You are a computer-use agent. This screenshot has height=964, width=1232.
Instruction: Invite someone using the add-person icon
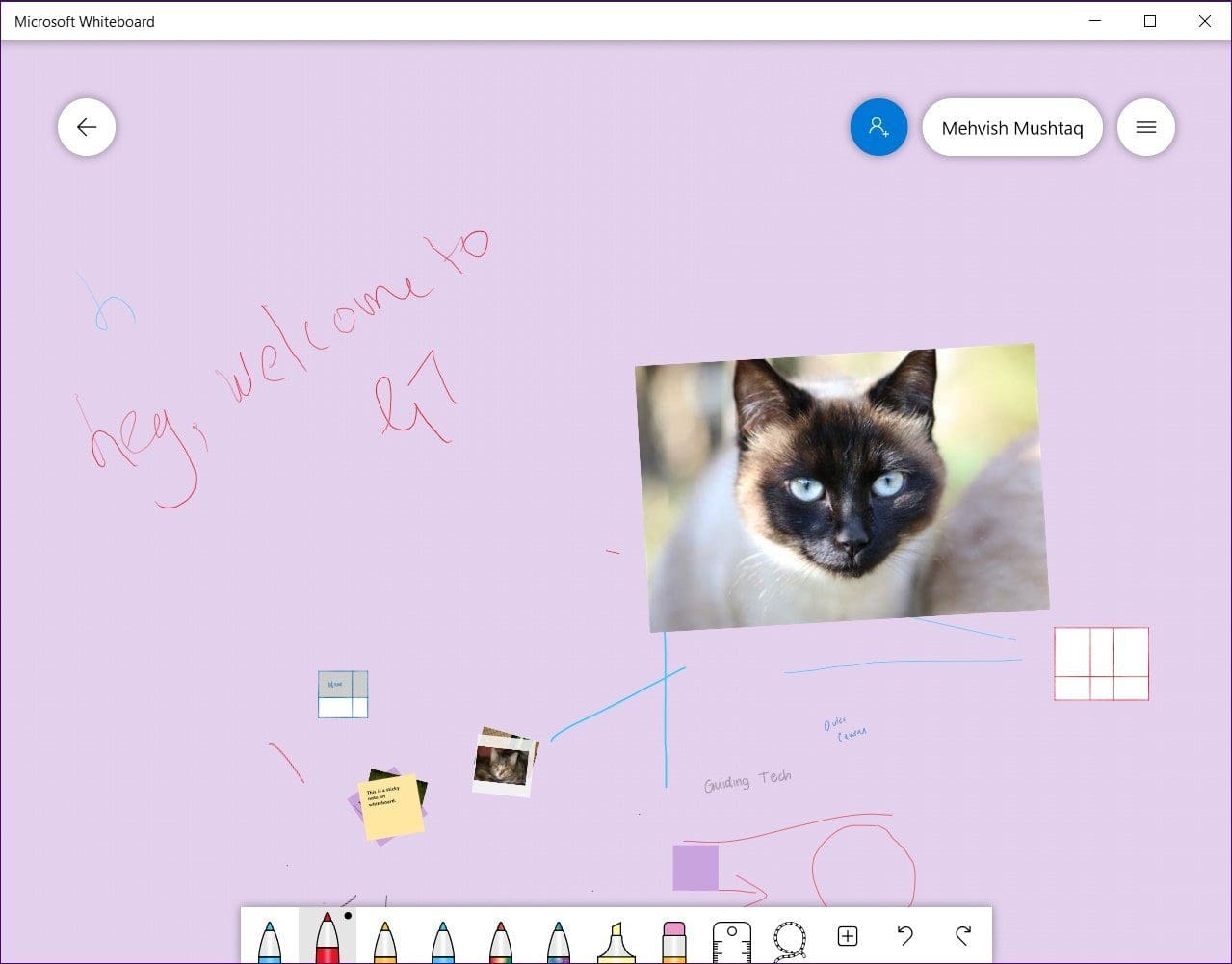pyautogui.click(x=878, y=126)
